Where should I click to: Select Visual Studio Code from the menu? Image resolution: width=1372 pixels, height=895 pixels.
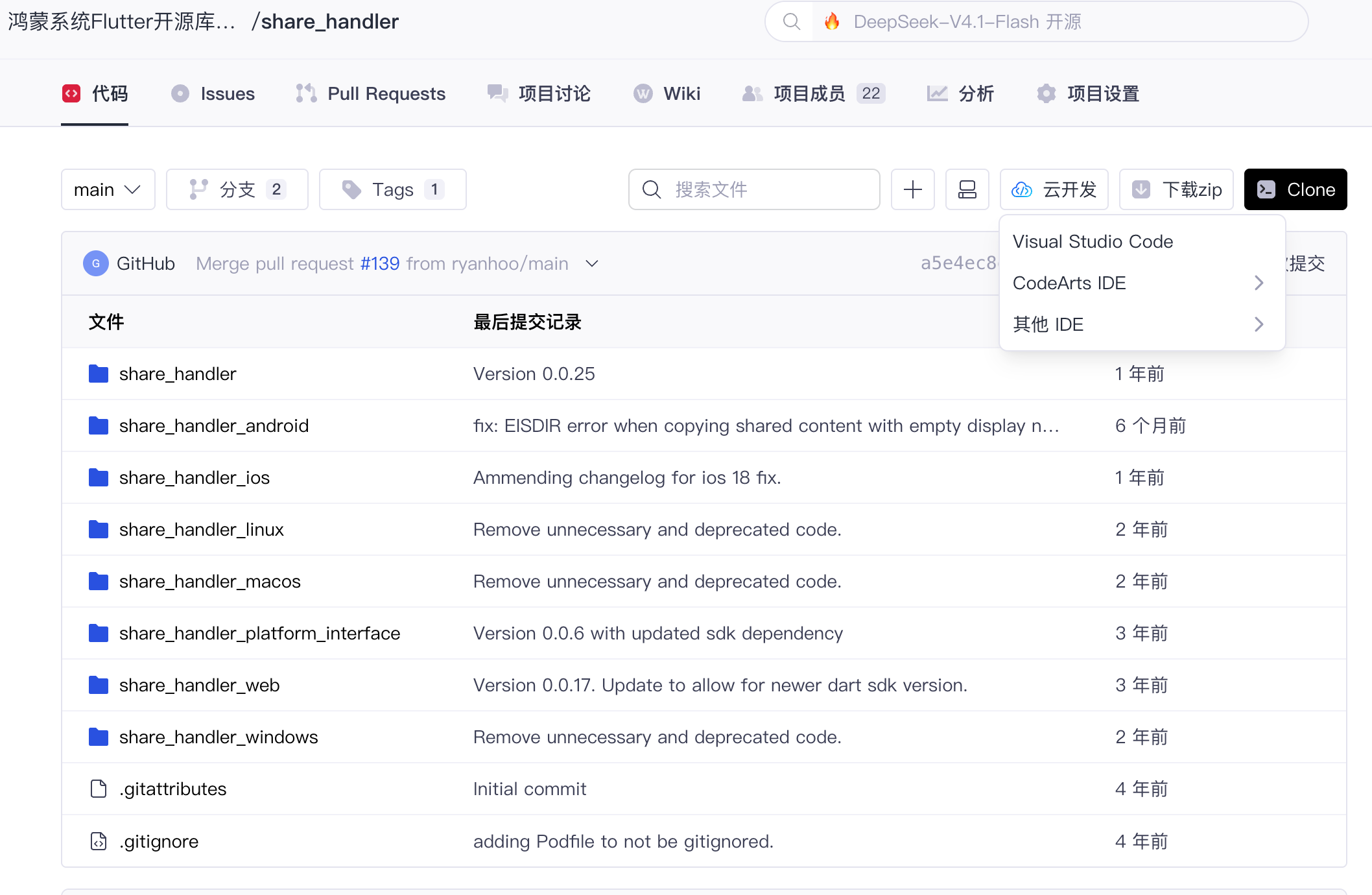click(x=1142, y=241)
